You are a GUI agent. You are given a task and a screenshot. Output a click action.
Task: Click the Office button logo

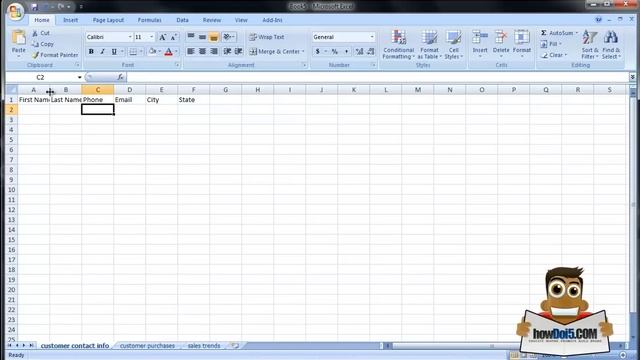pos(15,12)
